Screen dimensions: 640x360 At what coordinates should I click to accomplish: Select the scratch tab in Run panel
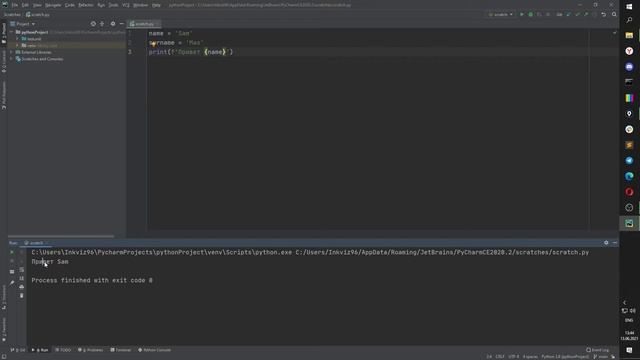(36, 243)
